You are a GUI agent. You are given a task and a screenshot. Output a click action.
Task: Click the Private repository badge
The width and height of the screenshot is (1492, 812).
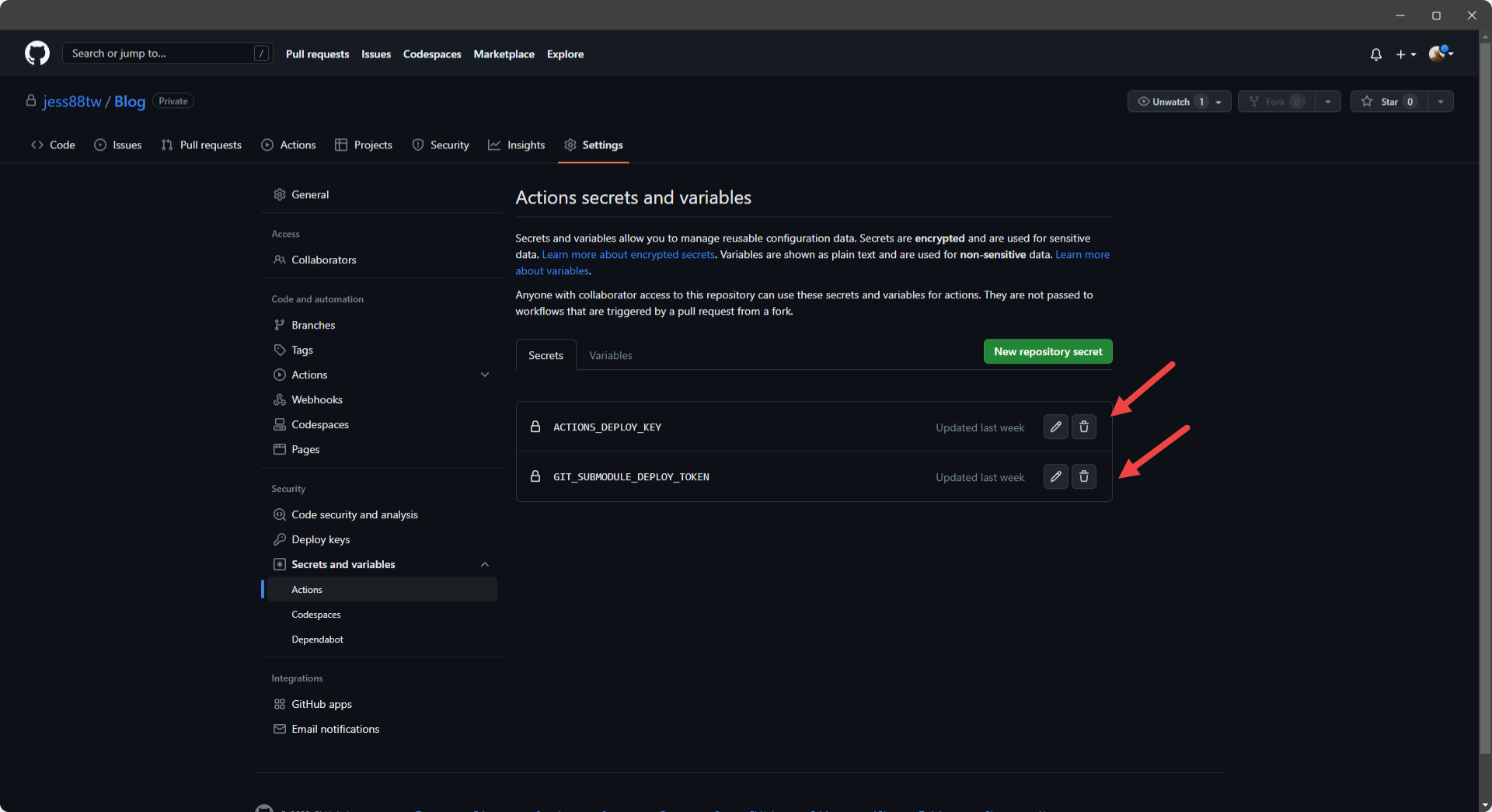pyautogui.click(x=173, y=101)
